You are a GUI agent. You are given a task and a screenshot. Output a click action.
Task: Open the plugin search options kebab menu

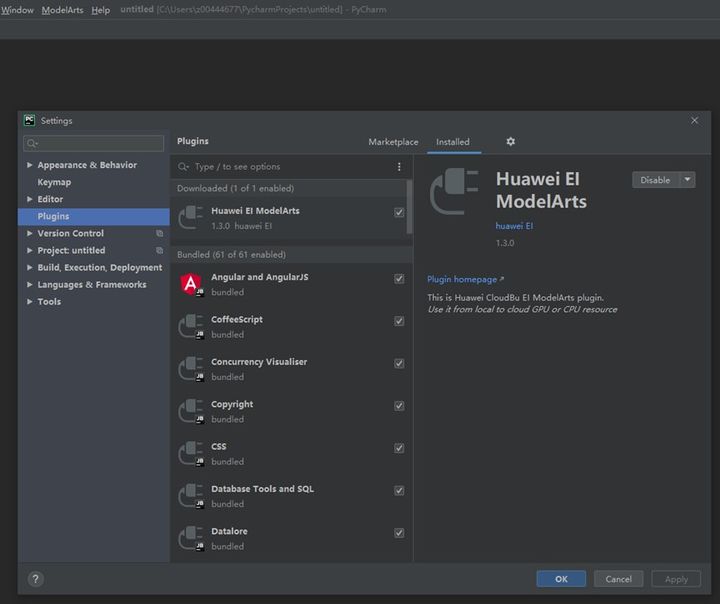point(399,167)
